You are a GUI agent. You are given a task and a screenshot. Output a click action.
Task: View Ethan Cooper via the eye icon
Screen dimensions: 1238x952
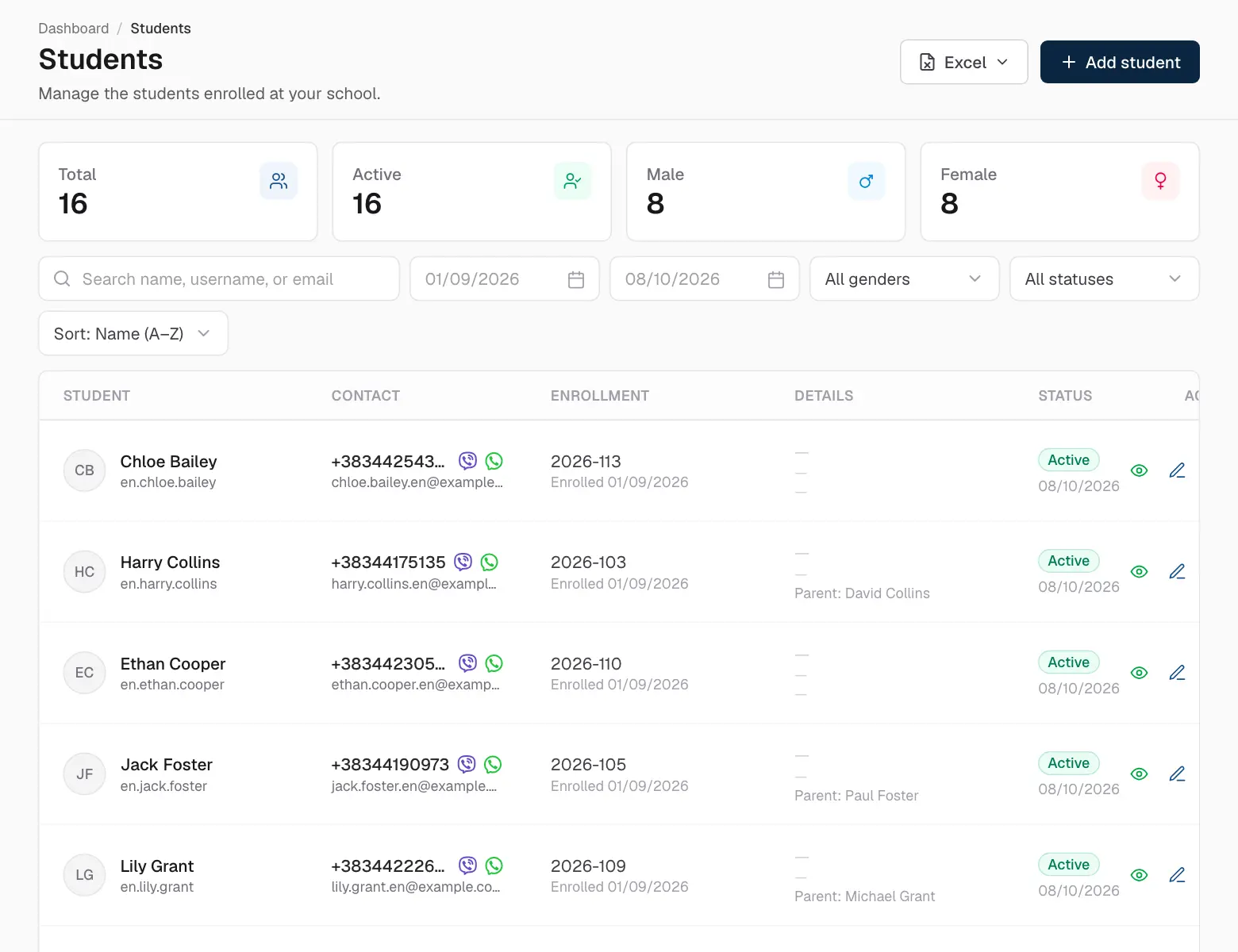tap(1139, 673)
